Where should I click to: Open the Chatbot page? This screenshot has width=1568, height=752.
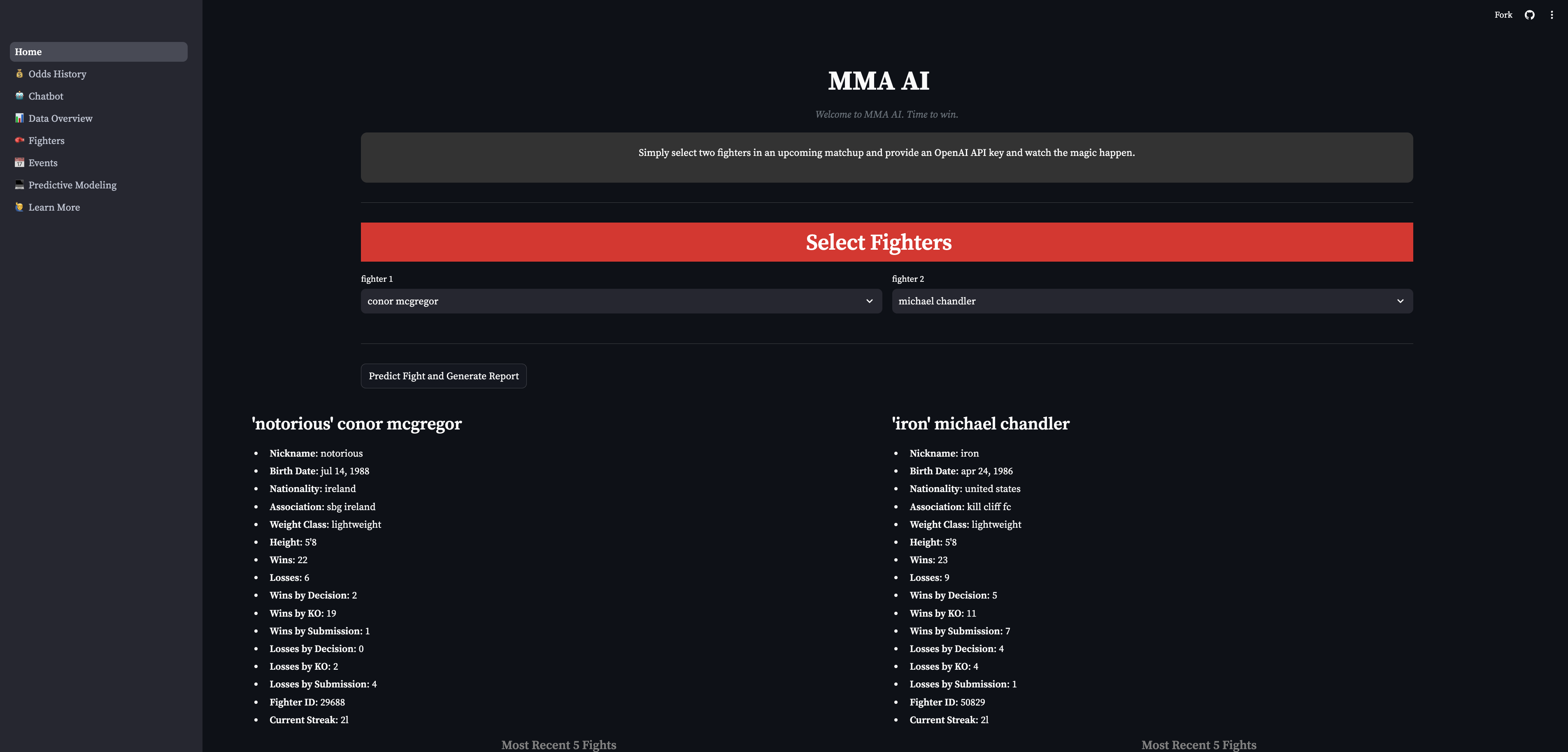tap(46, 95)
